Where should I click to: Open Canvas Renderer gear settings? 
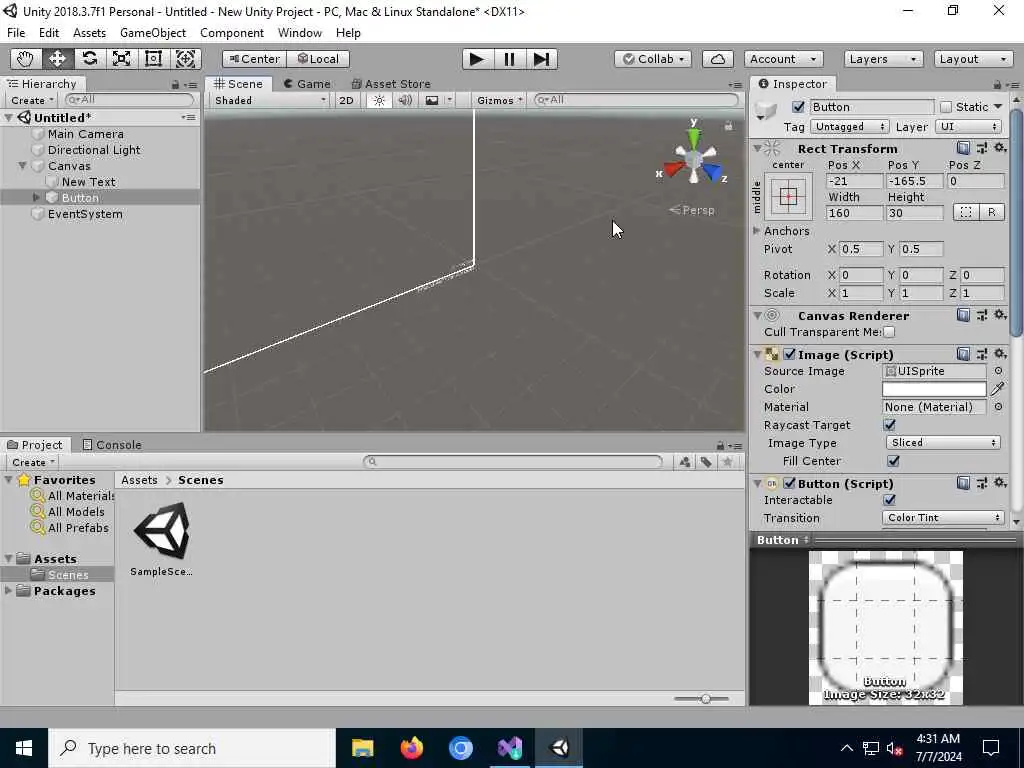(x=1000, y=315)
